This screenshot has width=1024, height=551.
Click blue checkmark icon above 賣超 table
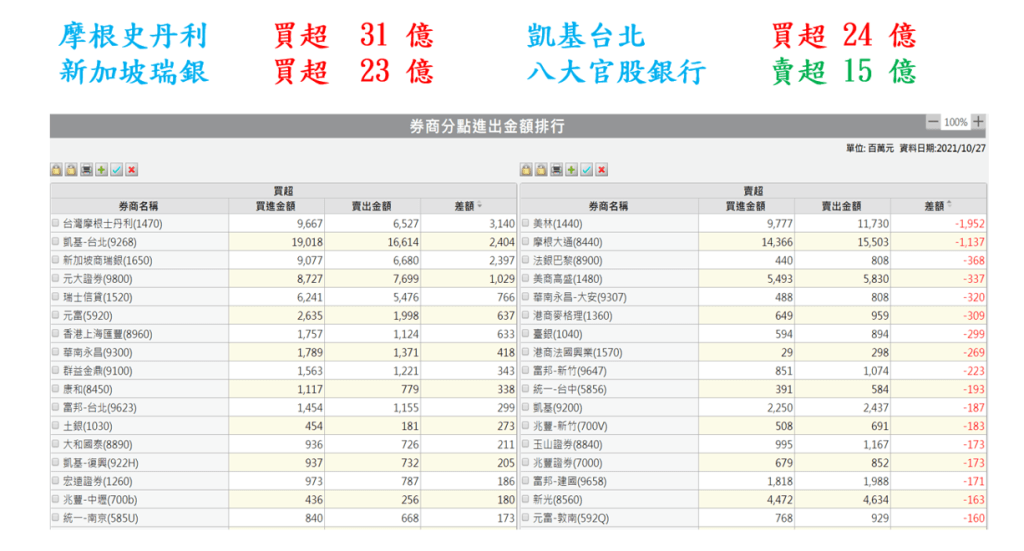tap(586, 170)
